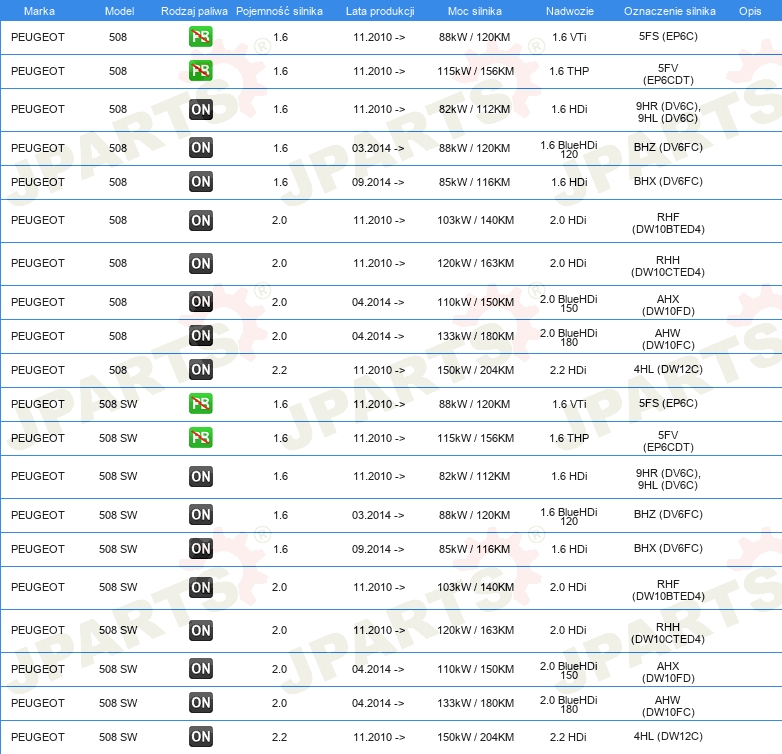Viewport: 782px width, 754px height.
Task: Click RHF (DW10BTED4) engine code for 508
Action: [668, 223]
